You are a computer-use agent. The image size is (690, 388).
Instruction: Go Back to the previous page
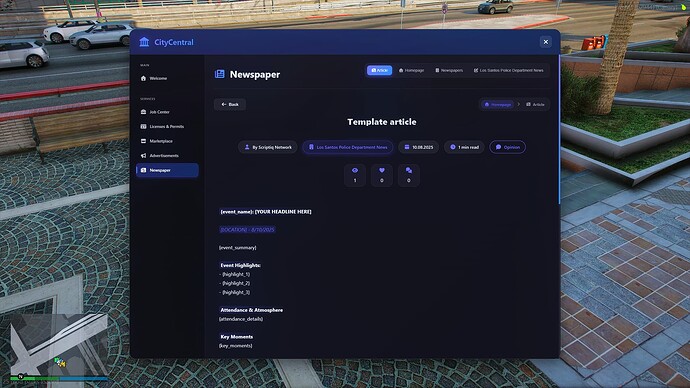click(x=230, y=104)
